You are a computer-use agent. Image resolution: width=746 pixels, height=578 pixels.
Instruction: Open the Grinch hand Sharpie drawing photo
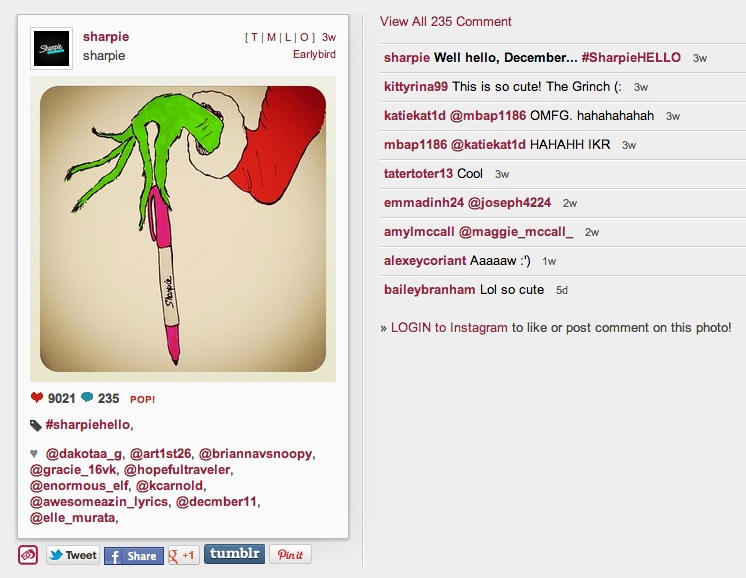pyautogui.click(x=183, y=229)
